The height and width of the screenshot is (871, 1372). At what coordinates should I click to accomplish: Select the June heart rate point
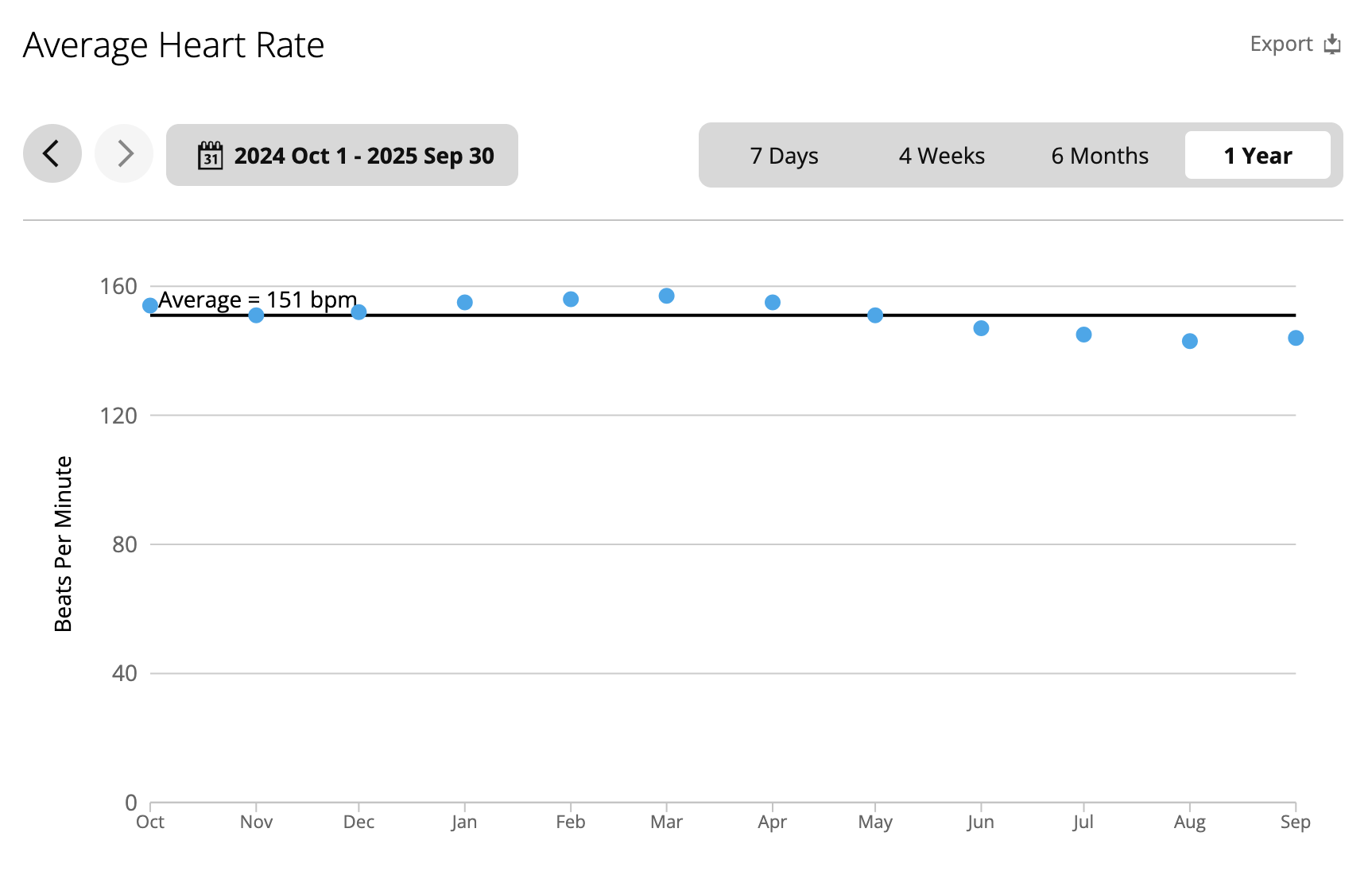click(x=982, y=328)
